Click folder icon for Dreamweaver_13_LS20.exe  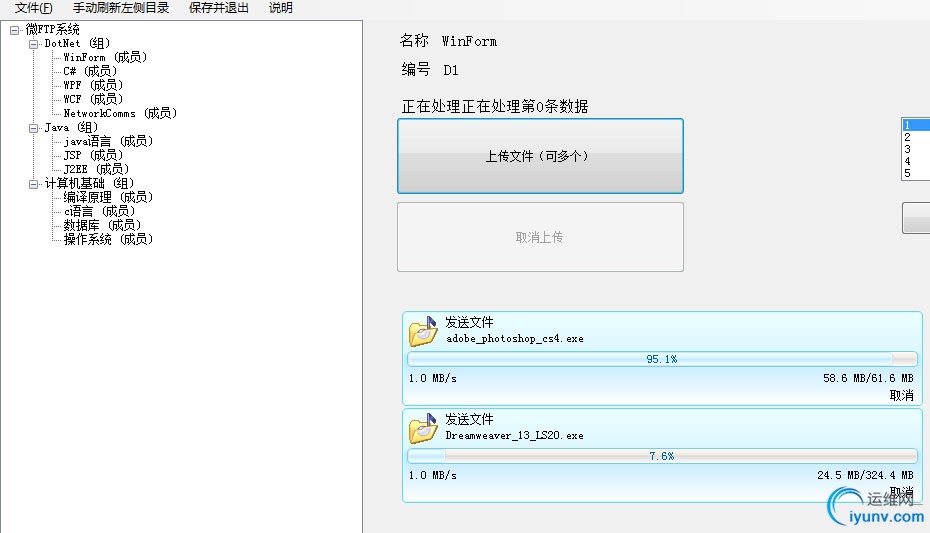pyautogui.click(x=423, y=429)
